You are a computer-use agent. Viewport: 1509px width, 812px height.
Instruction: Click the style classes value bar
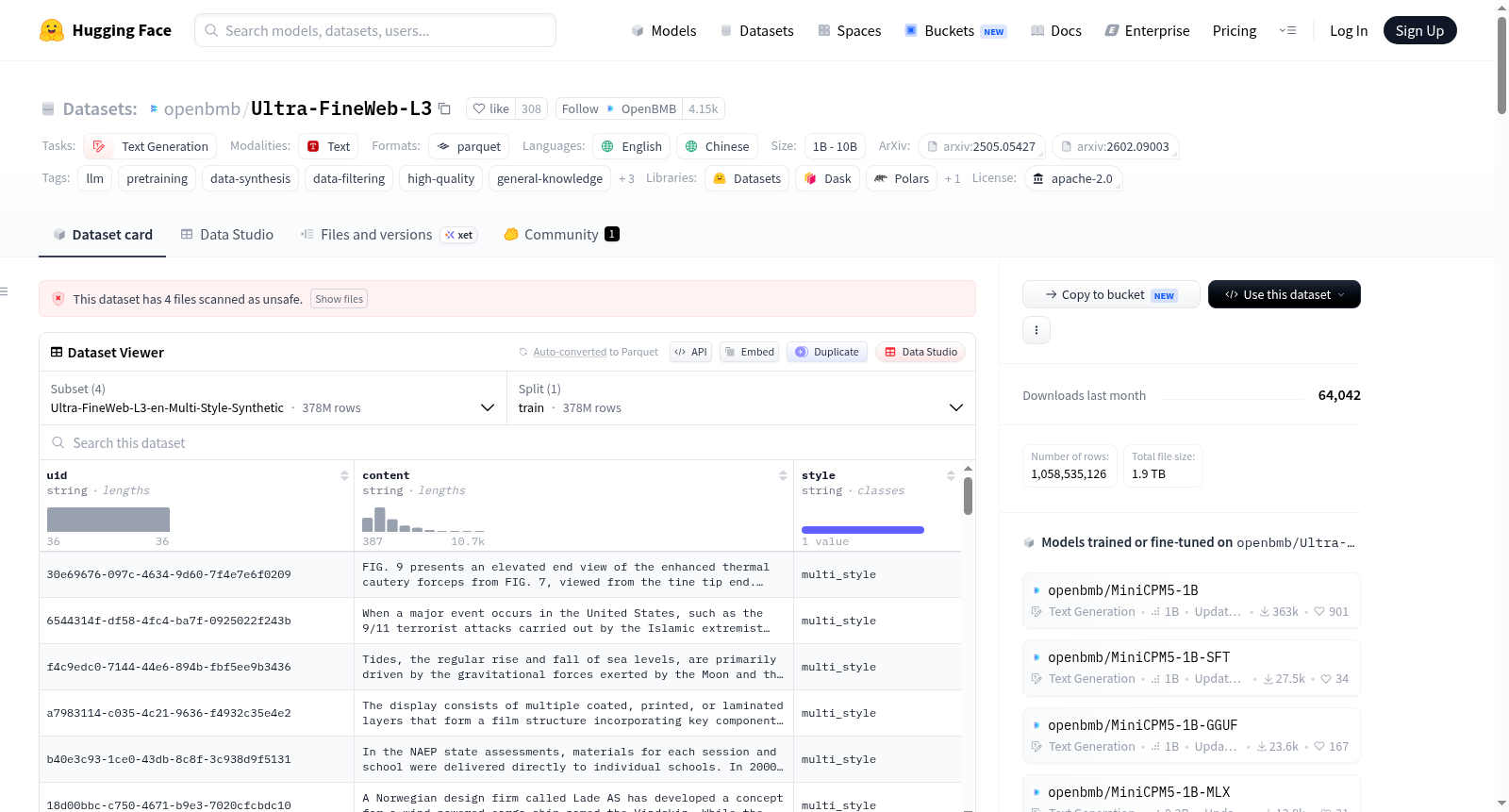pyautogui.click(x=863, y=530)
